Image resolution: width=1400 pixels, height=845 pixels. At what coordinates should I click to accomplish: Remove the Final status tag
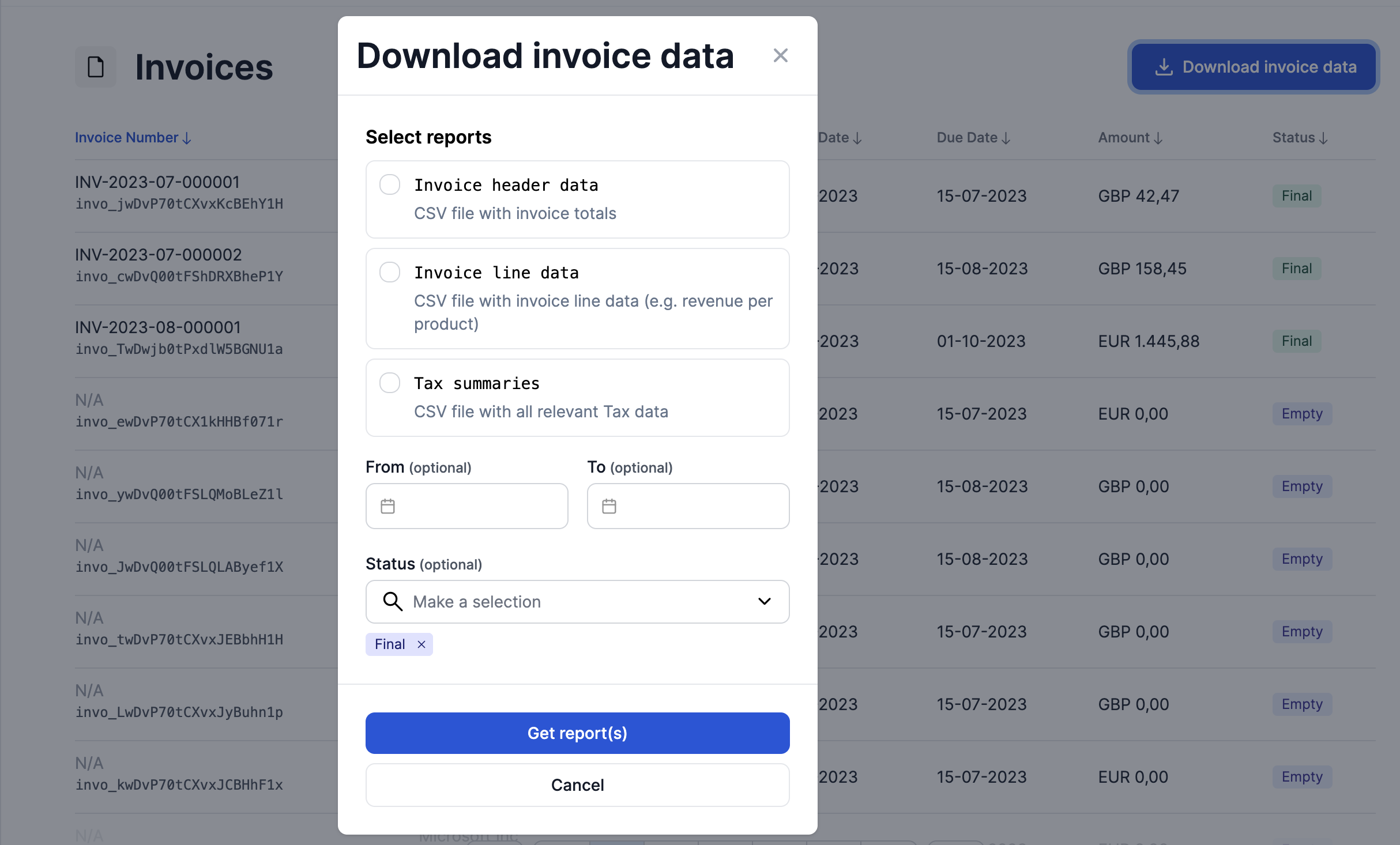coord(421,644)
